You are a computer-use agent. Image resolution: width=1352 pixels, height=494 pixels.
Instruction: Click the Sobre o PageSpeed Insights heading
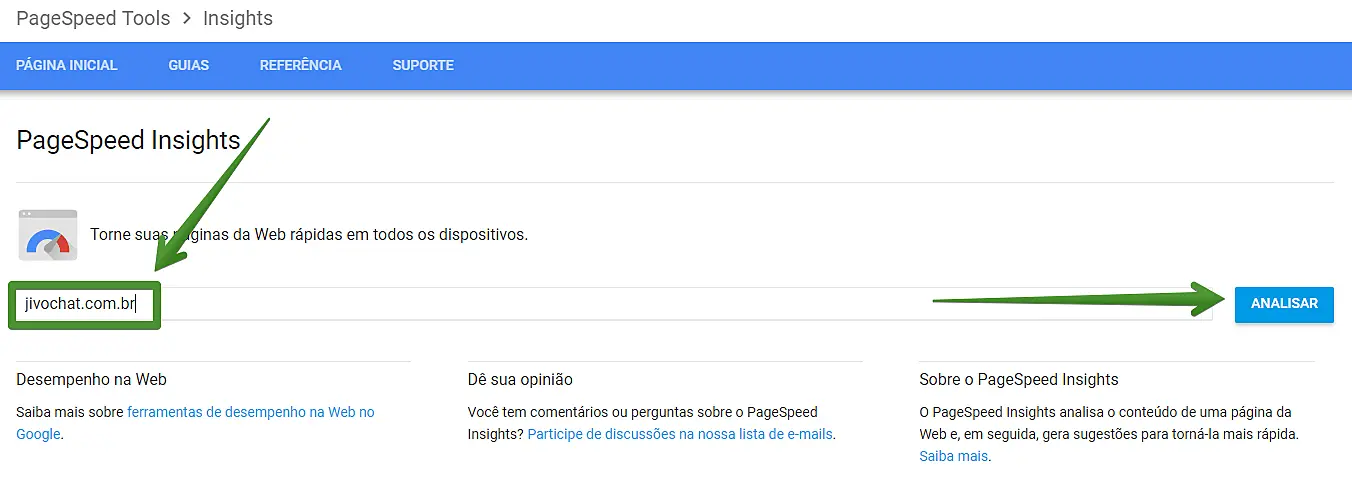[x=1019, y=380]
